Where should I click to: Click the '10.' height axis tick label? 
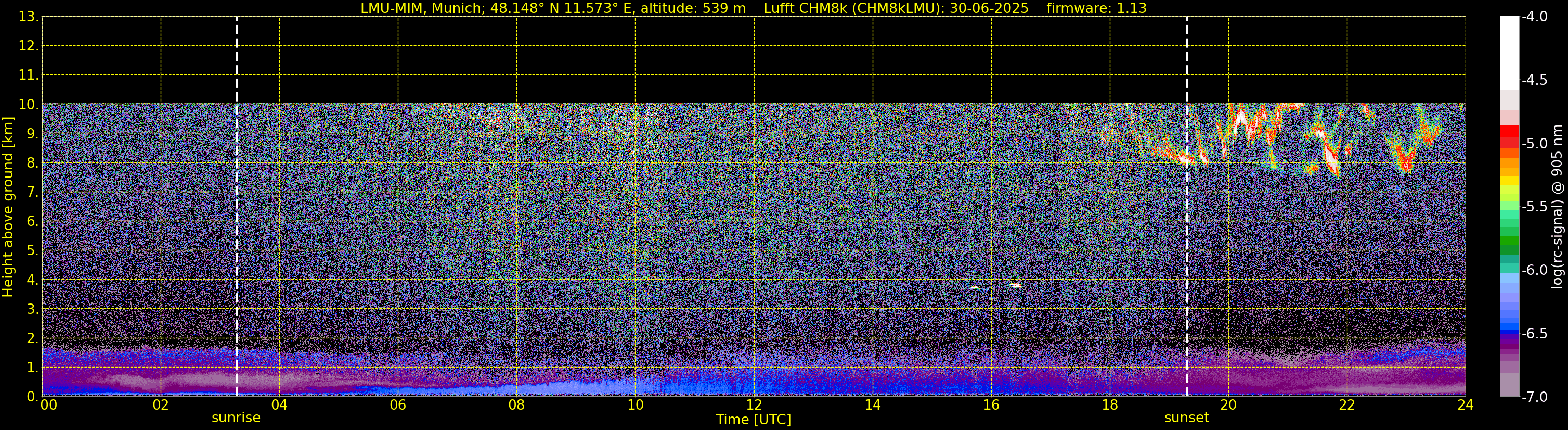tap(29, 105)
